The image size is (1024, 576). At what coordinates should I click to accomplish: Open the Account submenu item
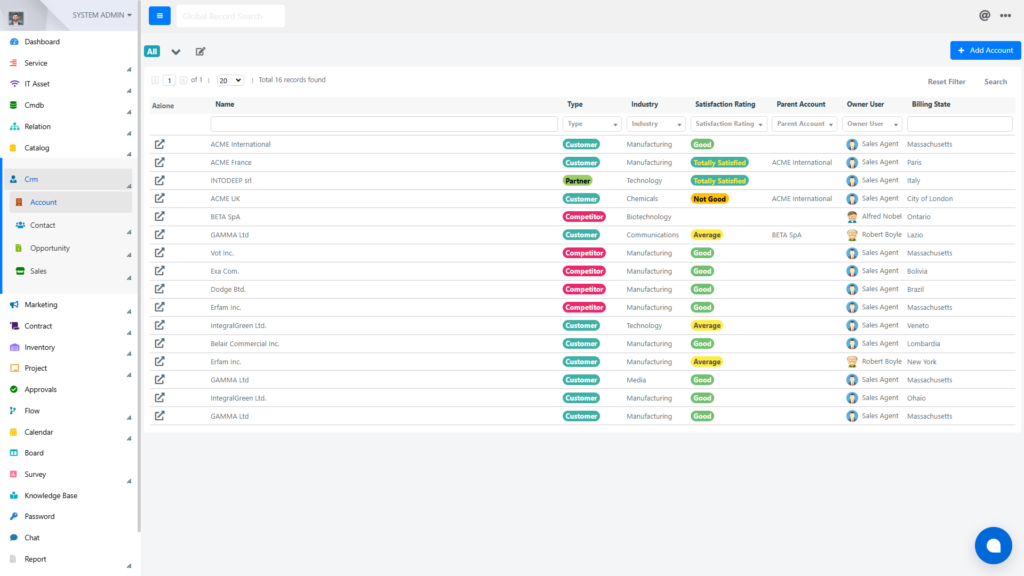click(x=71, y=202)
